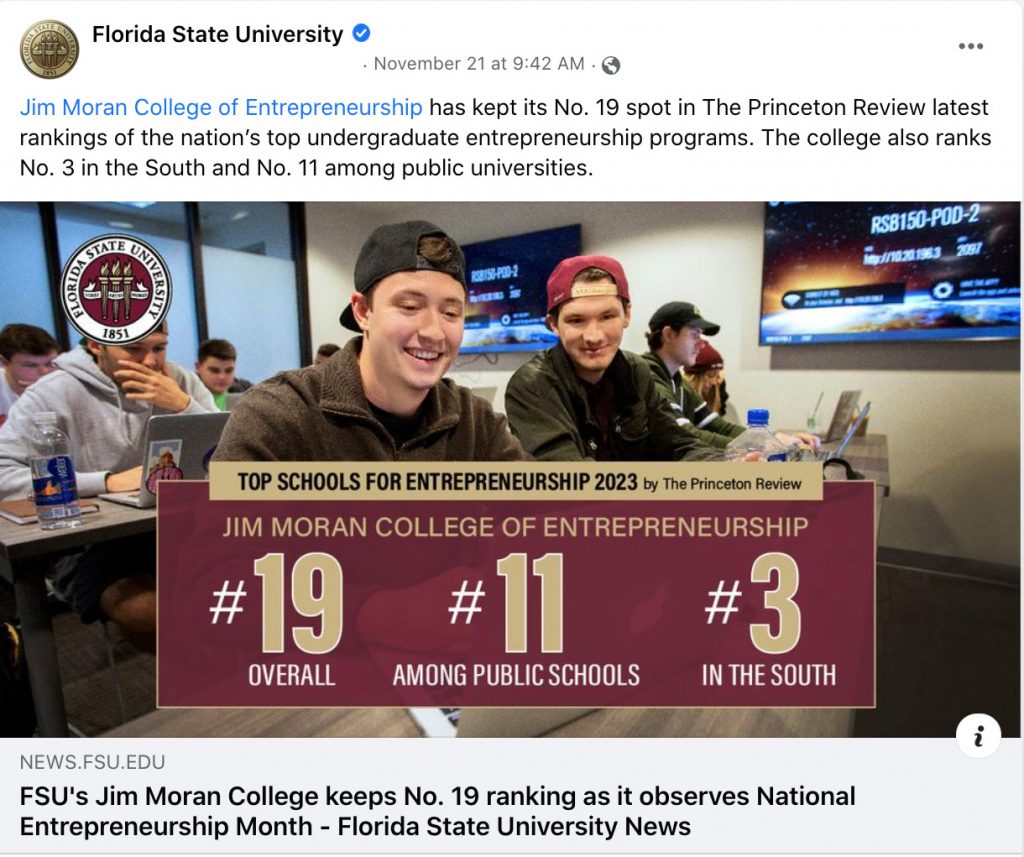The image size is (1024, 857).
Task: Click the Top Schools for Entrepreneurship 2023 banner
Action: click(x=516, y=482)
